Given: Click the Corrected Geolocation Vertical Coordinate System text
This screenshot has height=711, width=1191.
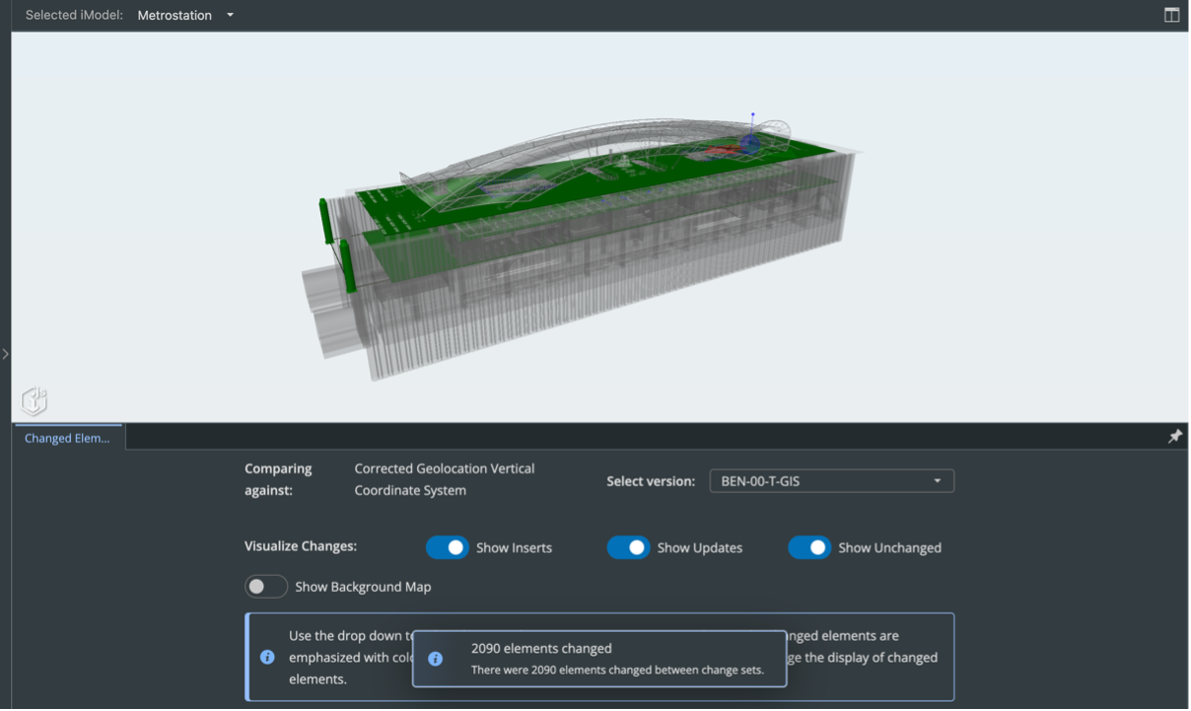Looking at the screenshot, I should click(x=444, y=479).
